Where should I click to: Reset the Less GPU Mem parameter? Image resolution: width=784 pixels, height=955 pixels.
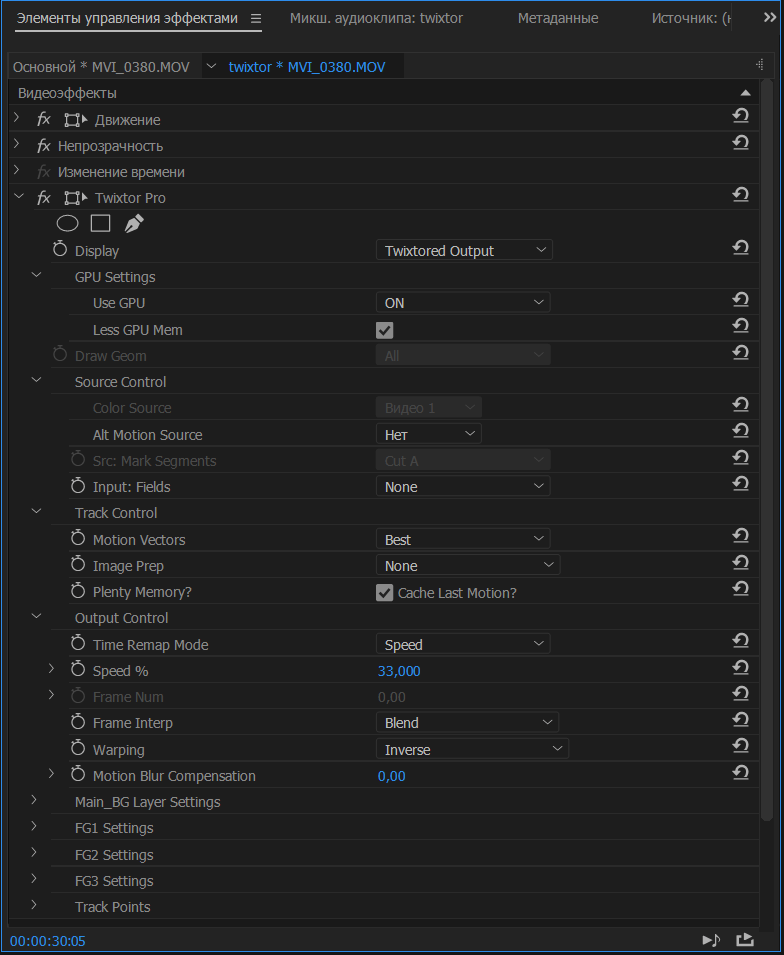click(741, 326)
